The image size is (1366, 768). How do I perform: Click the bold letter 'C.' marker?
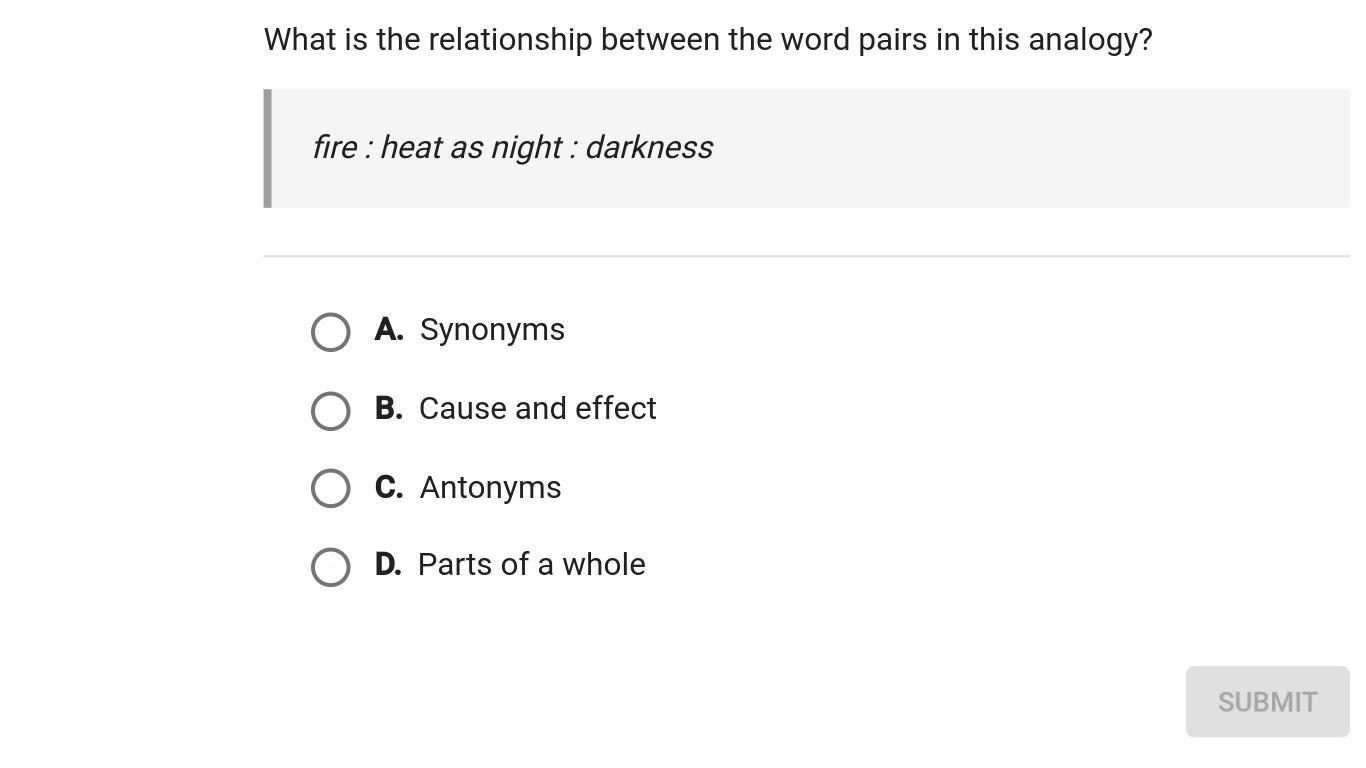click(x=389, y=488)
